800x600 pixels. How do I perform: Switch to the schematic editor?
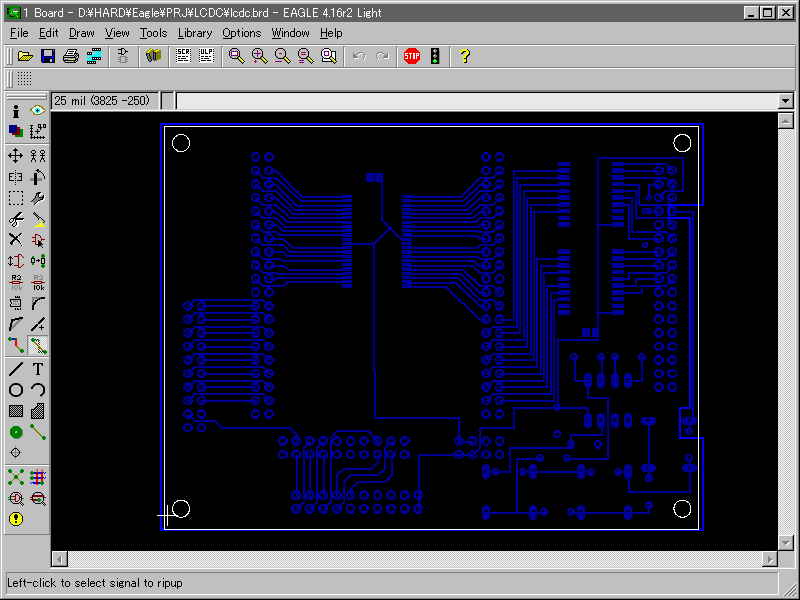pyautogui.click(x=123, y=56)
